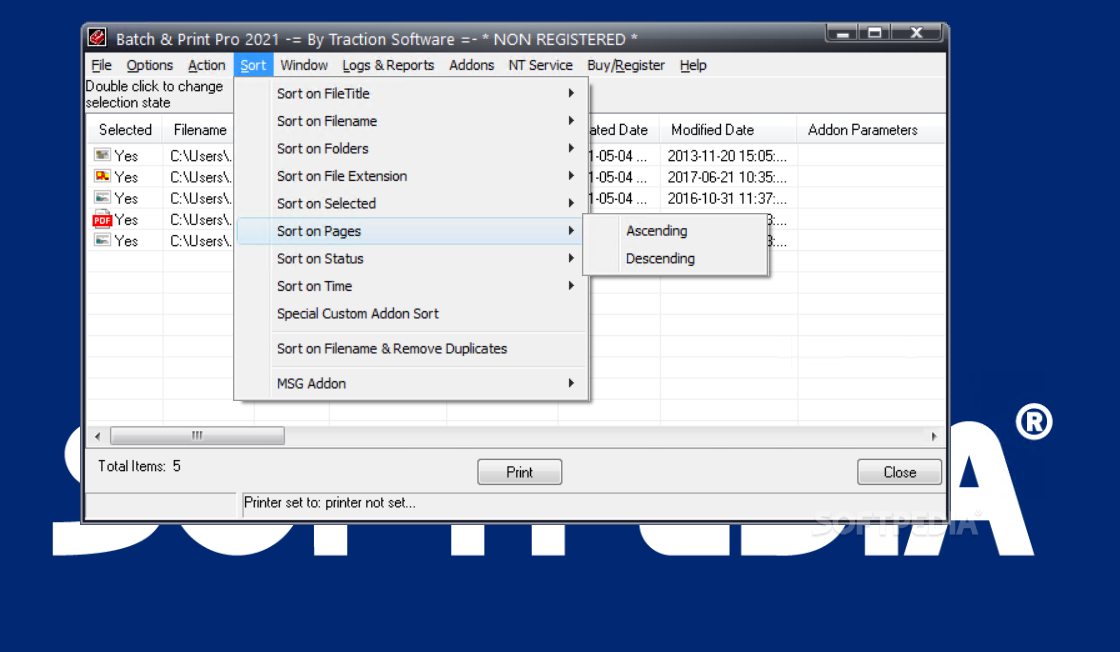Click the Modified Date column header
Viewport: 1120px width, 652px height.
point(728,130)
